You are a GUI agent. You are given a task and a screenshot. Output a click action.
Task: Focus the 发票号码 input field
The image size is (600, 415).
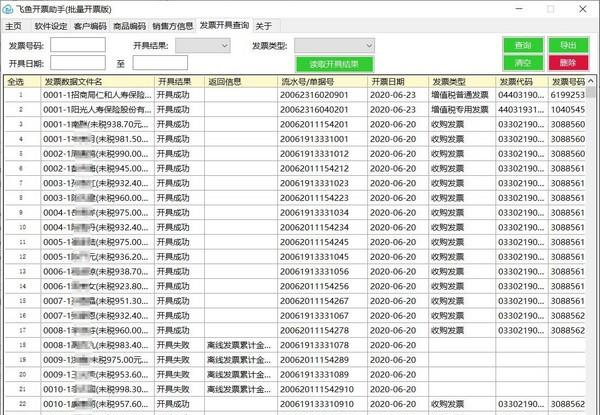[x=78, y=45]
